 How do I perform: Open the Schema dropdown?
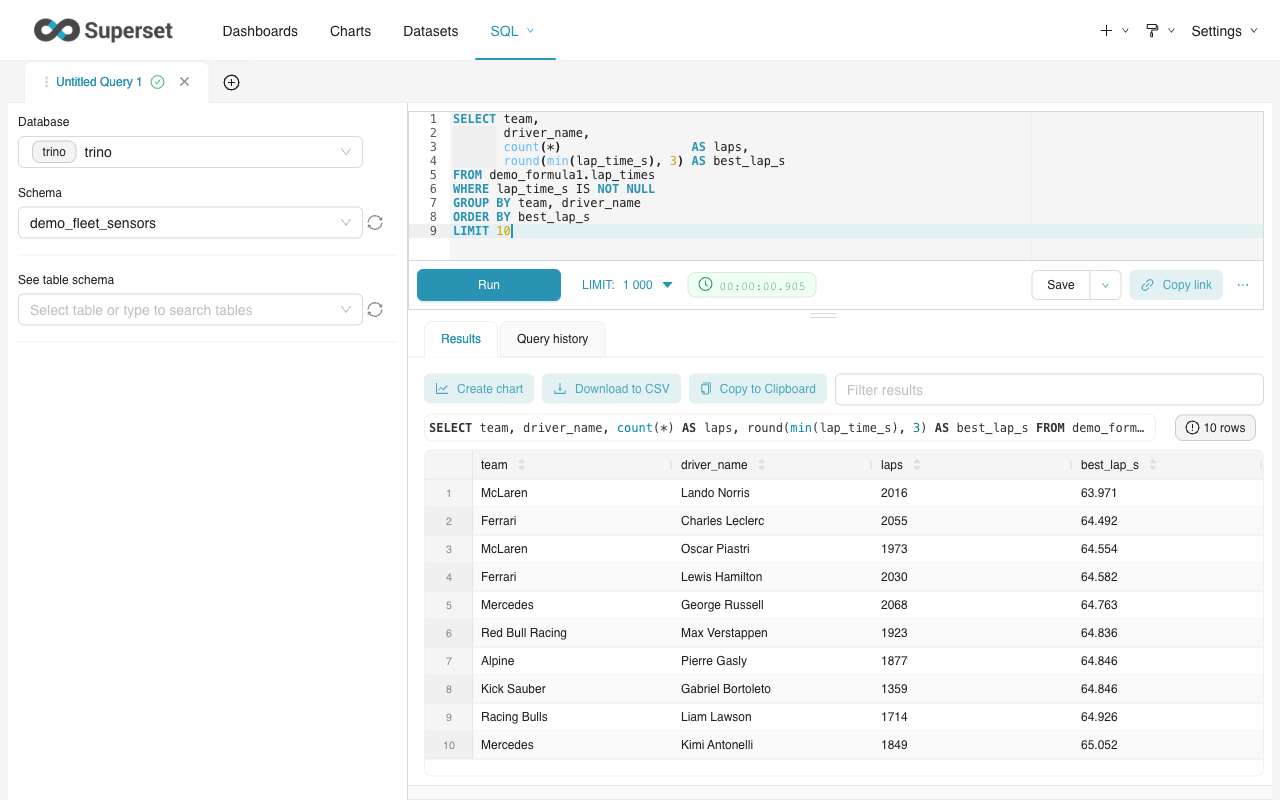[190, 223]
